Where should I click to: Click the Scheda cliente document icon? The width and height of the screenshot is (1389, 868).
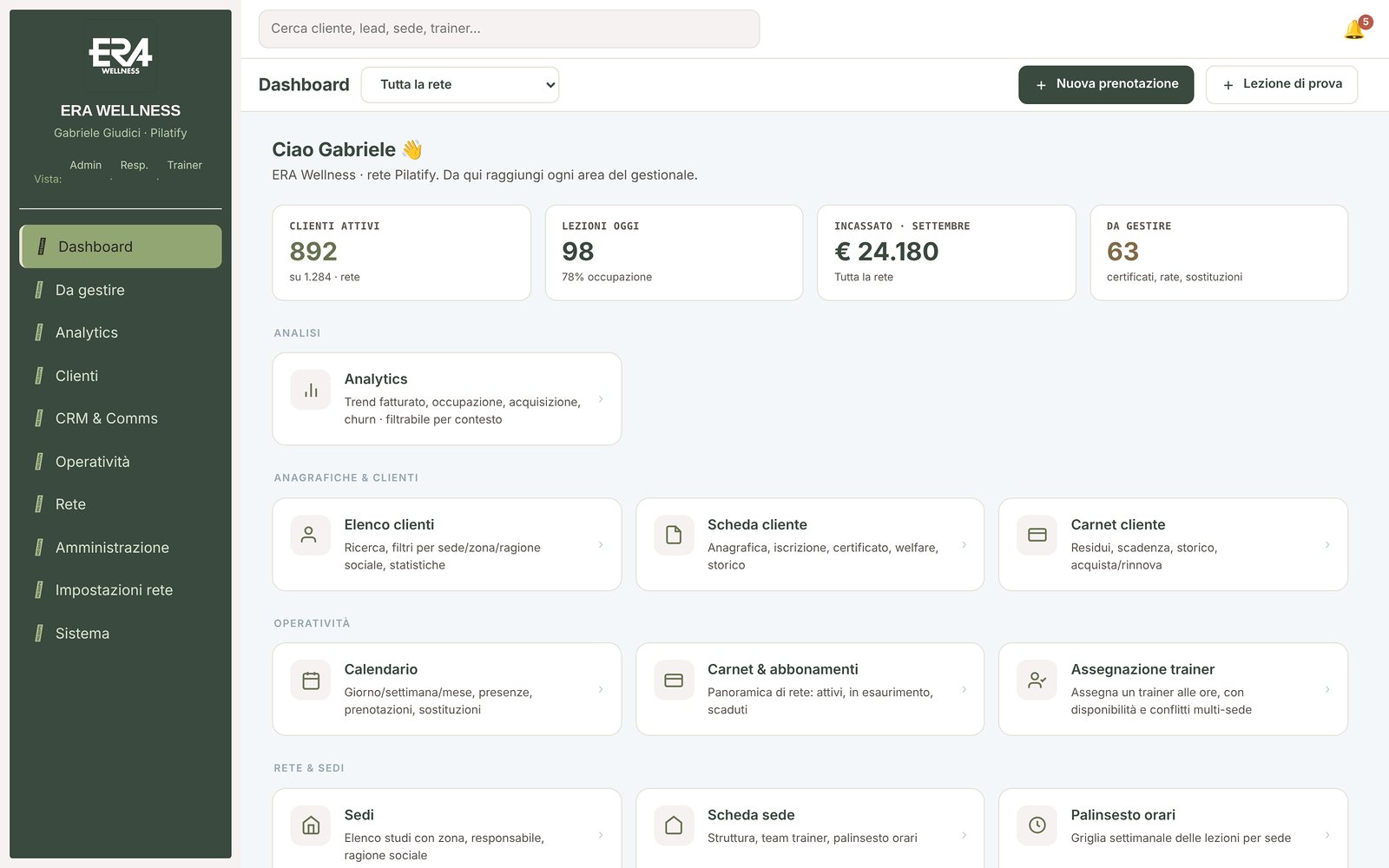point(674,536)
